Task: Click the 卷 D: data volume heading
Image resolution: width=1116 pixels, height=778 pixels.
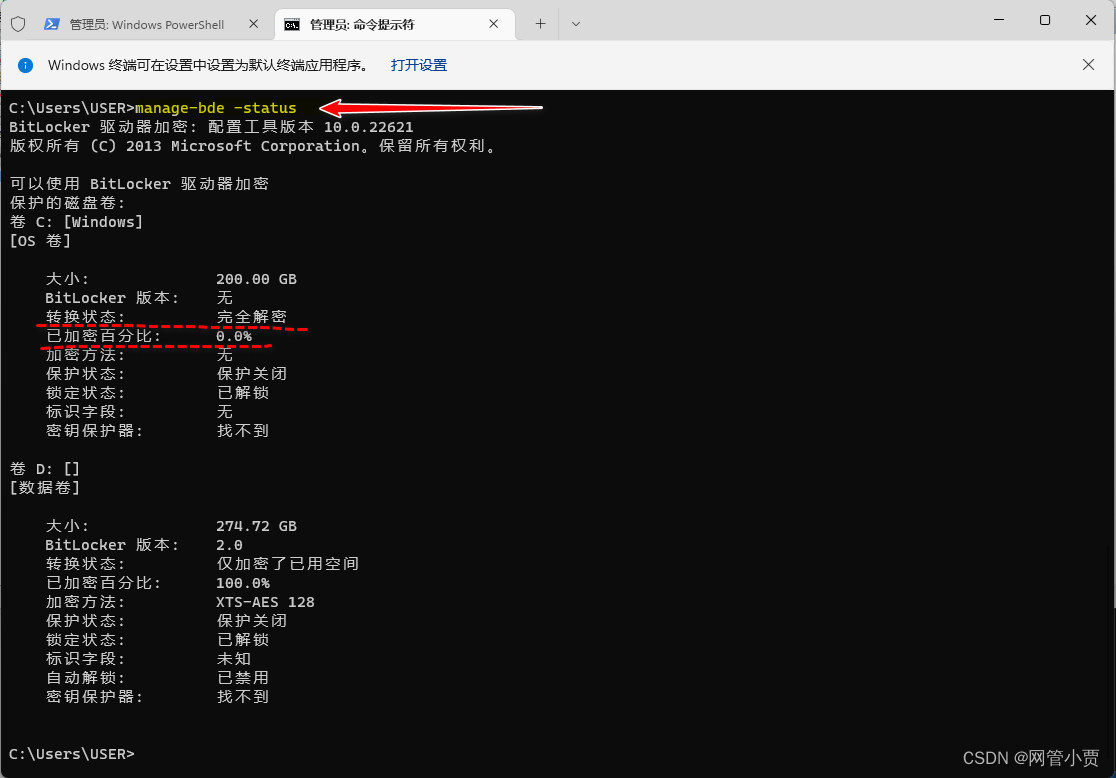Action: click(45, 468)
